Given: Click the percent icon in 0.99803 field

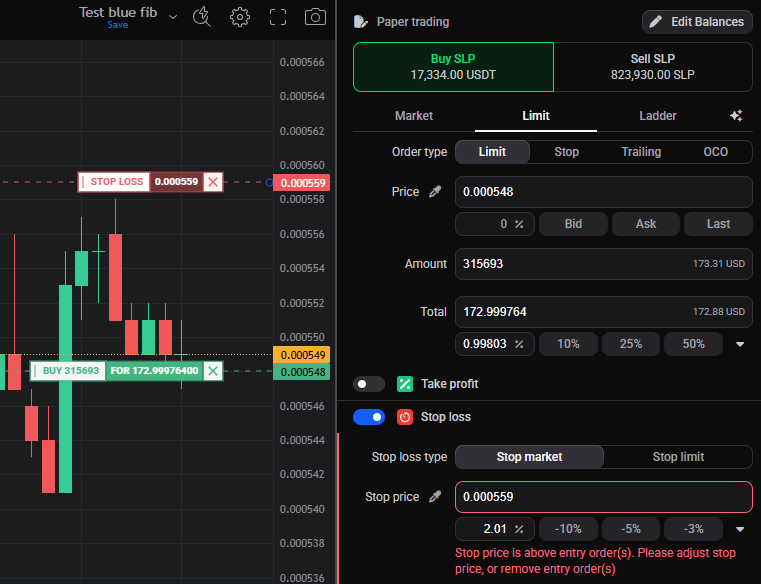Looking at the screenshot, I should click(x=519, y=344).
